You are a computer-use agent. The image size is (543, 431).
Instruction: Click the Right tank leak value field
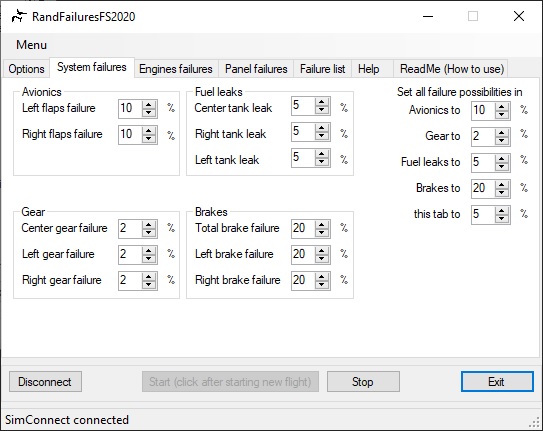(303, 132)
